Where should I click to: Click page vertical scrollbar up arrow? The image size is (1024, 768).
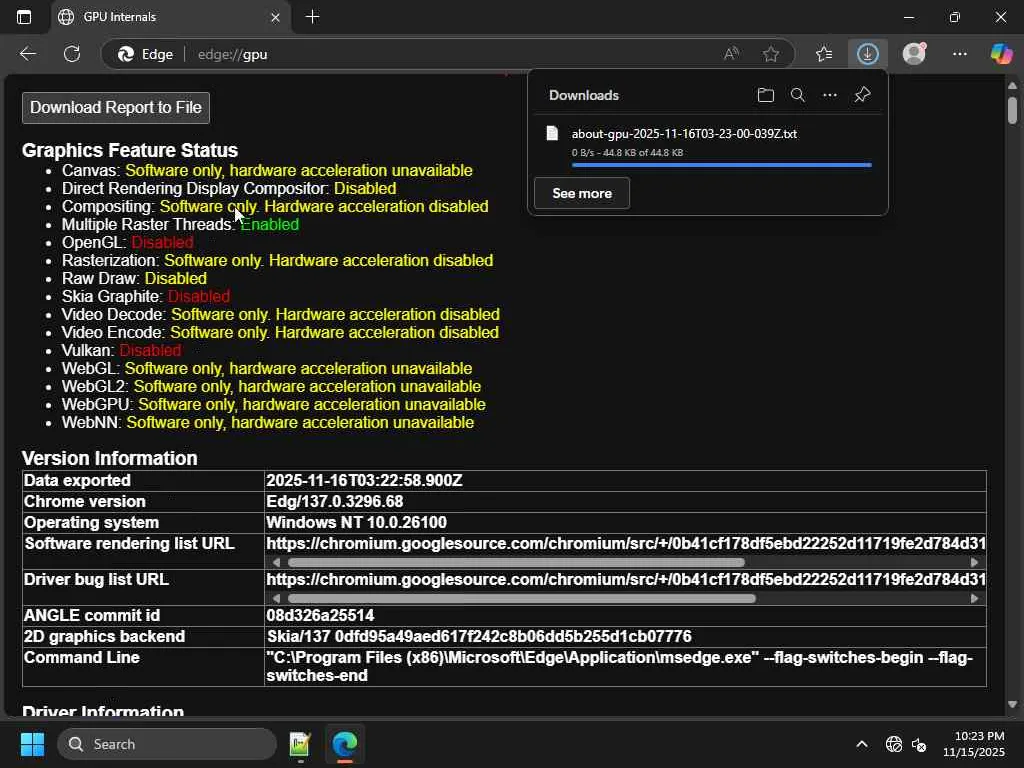pyautogui.click(x=1012, y=86)
